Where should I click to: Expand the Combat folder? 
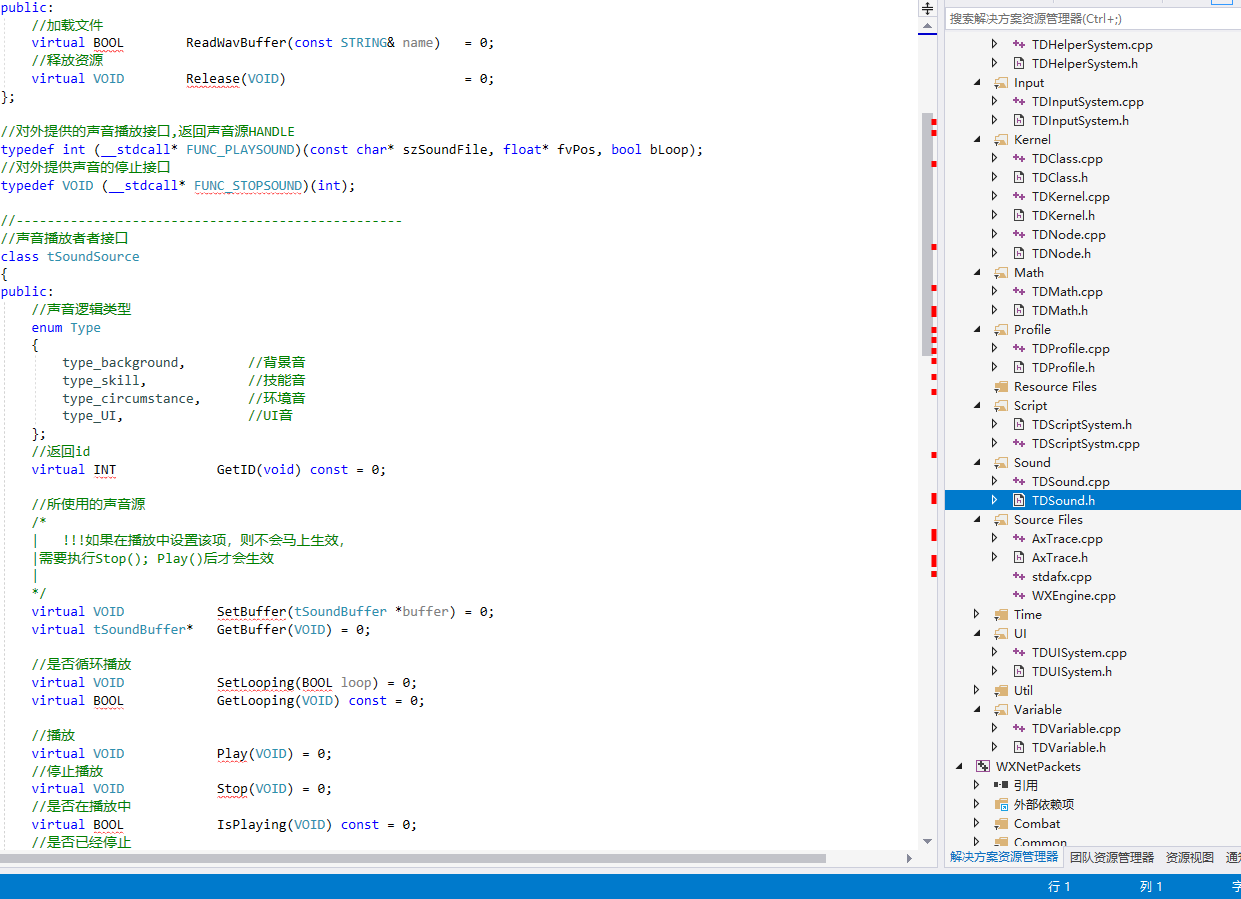coord(977,824)
